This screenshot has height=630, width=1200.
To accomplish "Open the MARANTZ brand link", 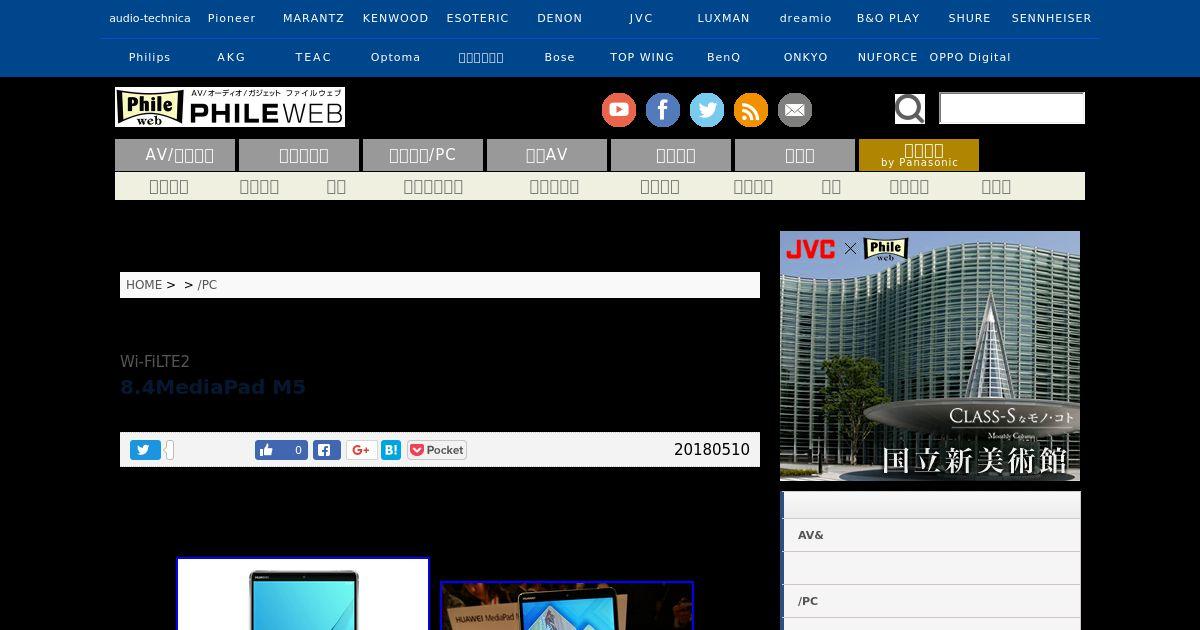I will pos(314,18).
